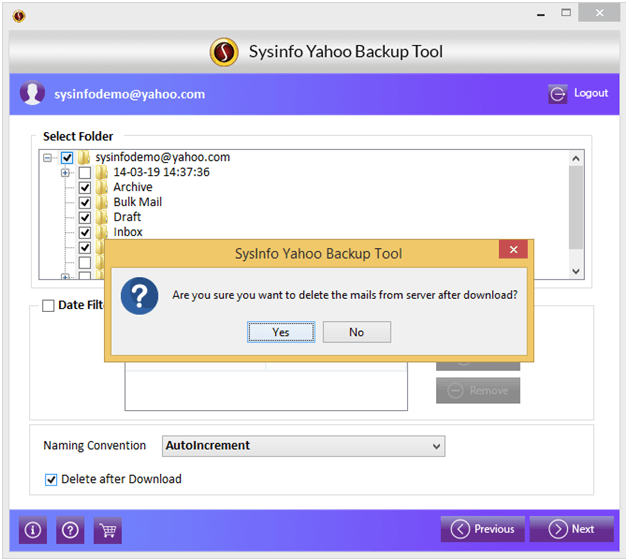Click the root account folder icon
This screenshot has height=560, width=628.
pyautogui.click(x=84, y=157)
